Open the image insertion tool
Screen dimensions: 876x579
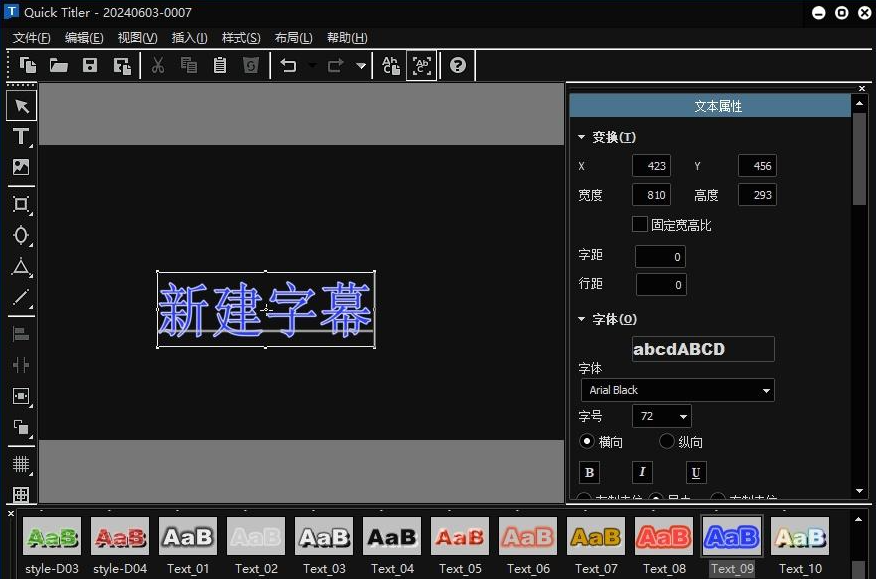pyautogui.click(x=21, y=167)
